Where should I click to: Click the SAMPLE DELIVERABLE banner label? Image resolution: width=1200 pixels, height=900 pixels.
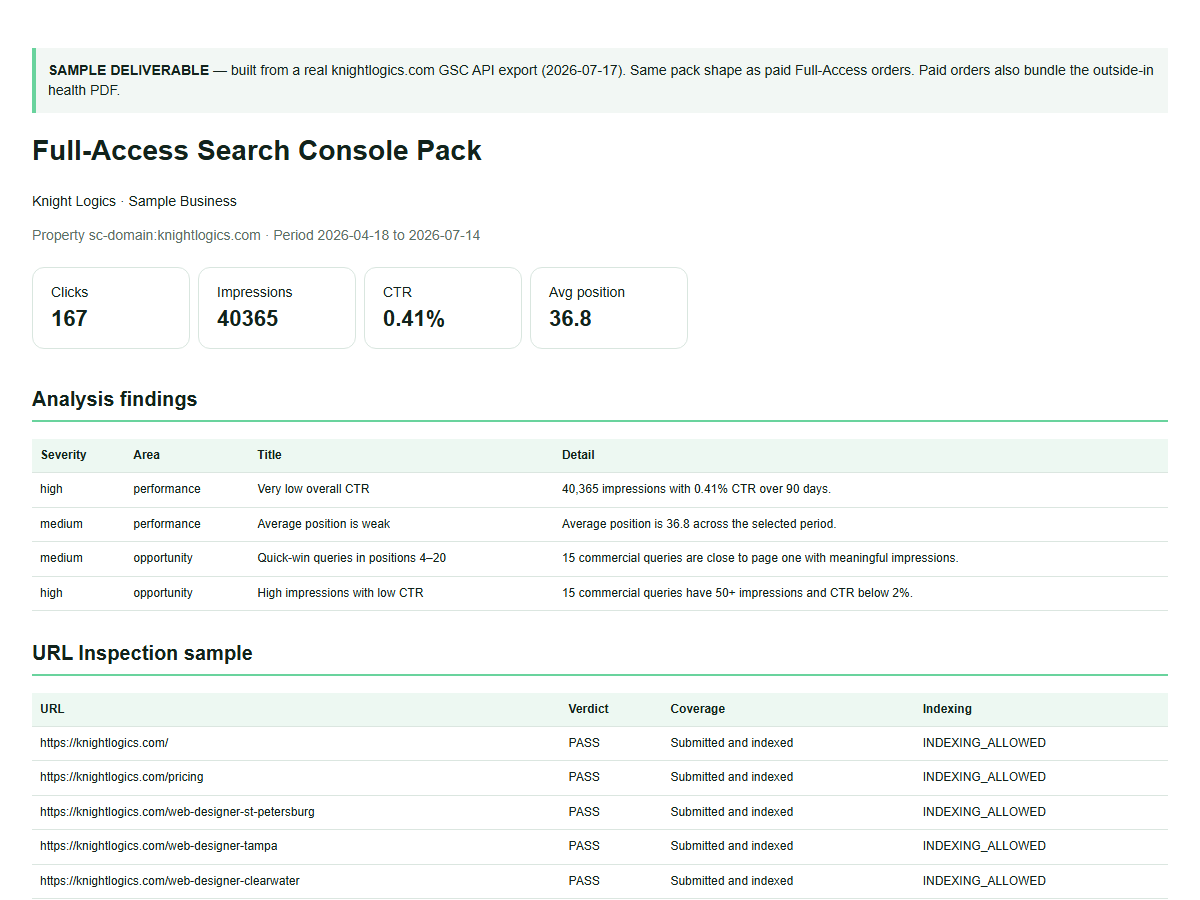pos(129,71)
